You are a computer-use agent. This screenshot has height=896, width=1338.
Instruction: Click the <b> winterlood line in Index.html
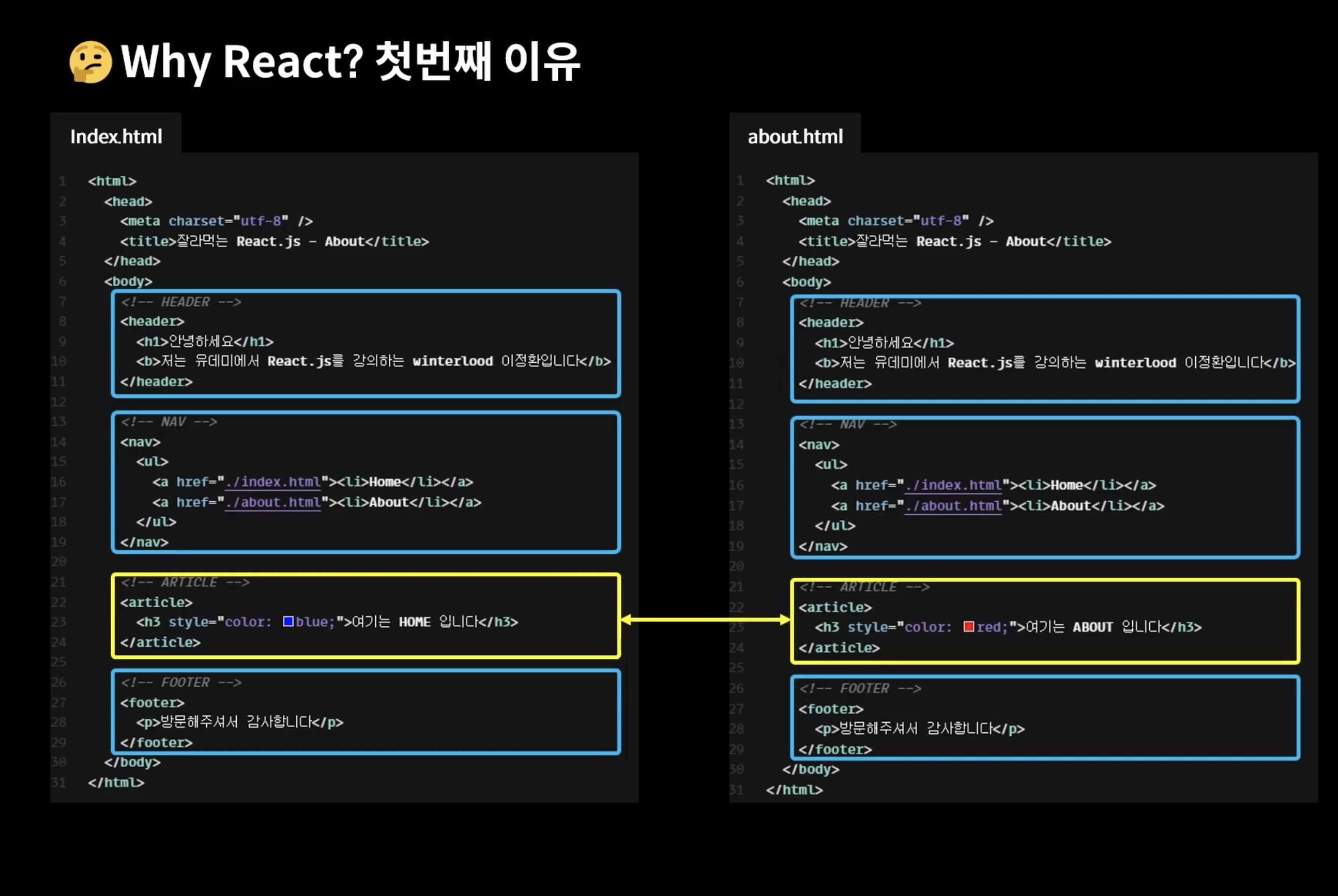[x=373, y=361]
